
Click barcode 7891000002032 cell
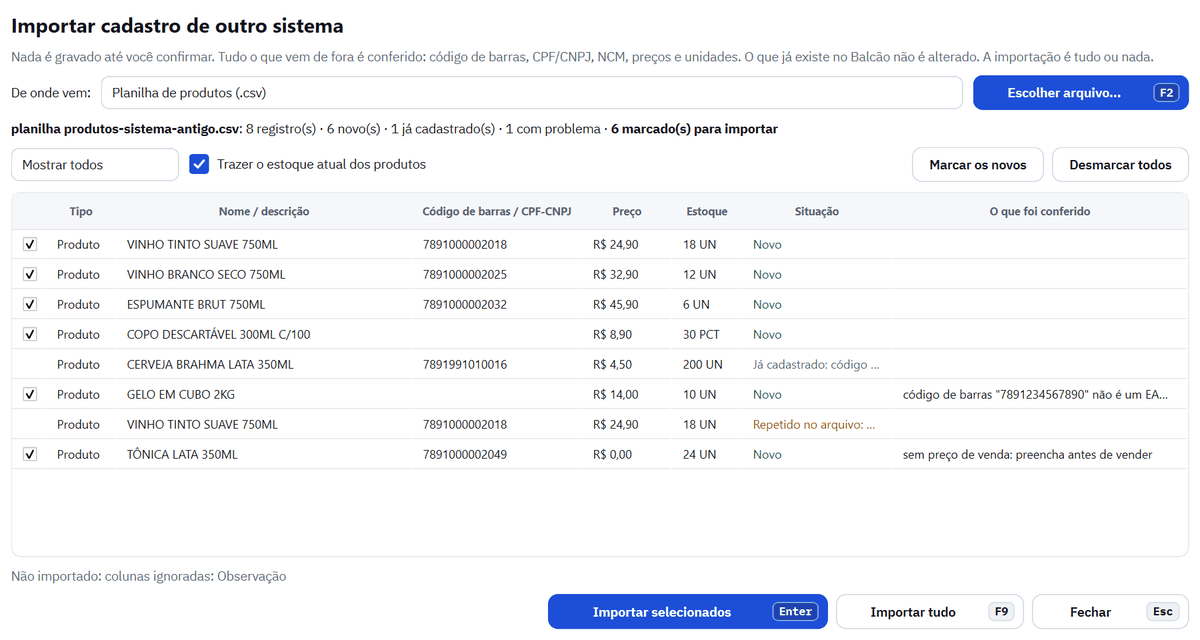click(465, 304)
